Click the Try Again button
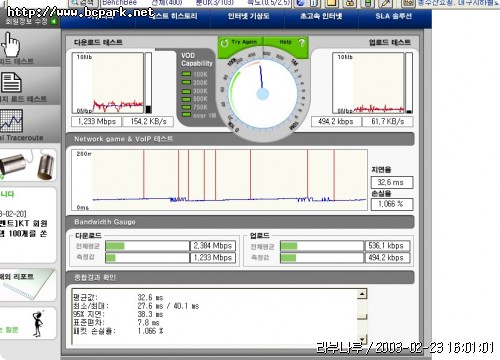Screen dimensions: 500x360 click(x=241, y=42)
